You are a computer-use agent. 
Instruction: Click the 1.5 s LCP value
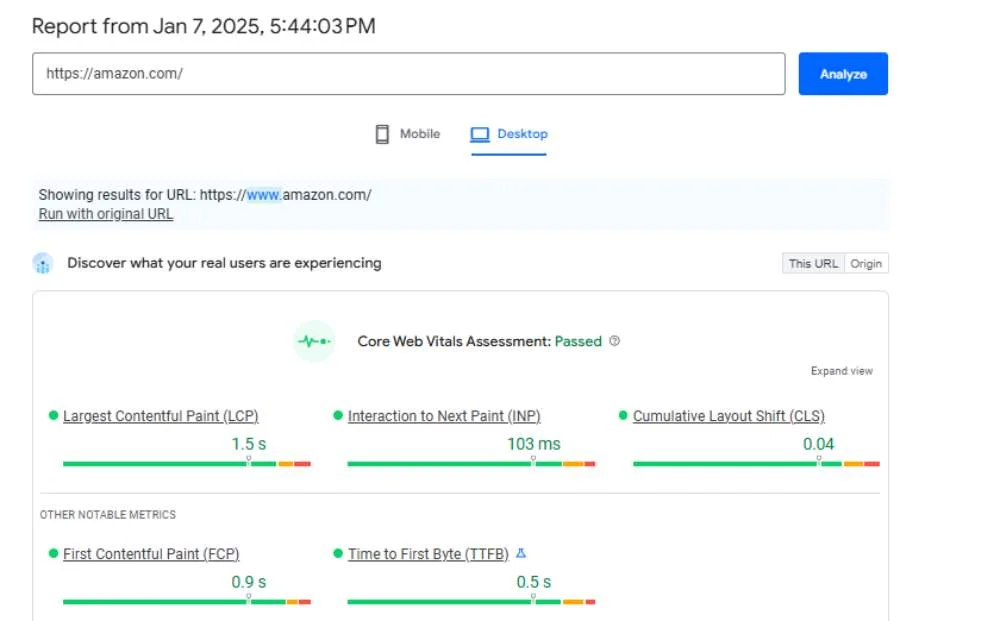coord(249,444)
